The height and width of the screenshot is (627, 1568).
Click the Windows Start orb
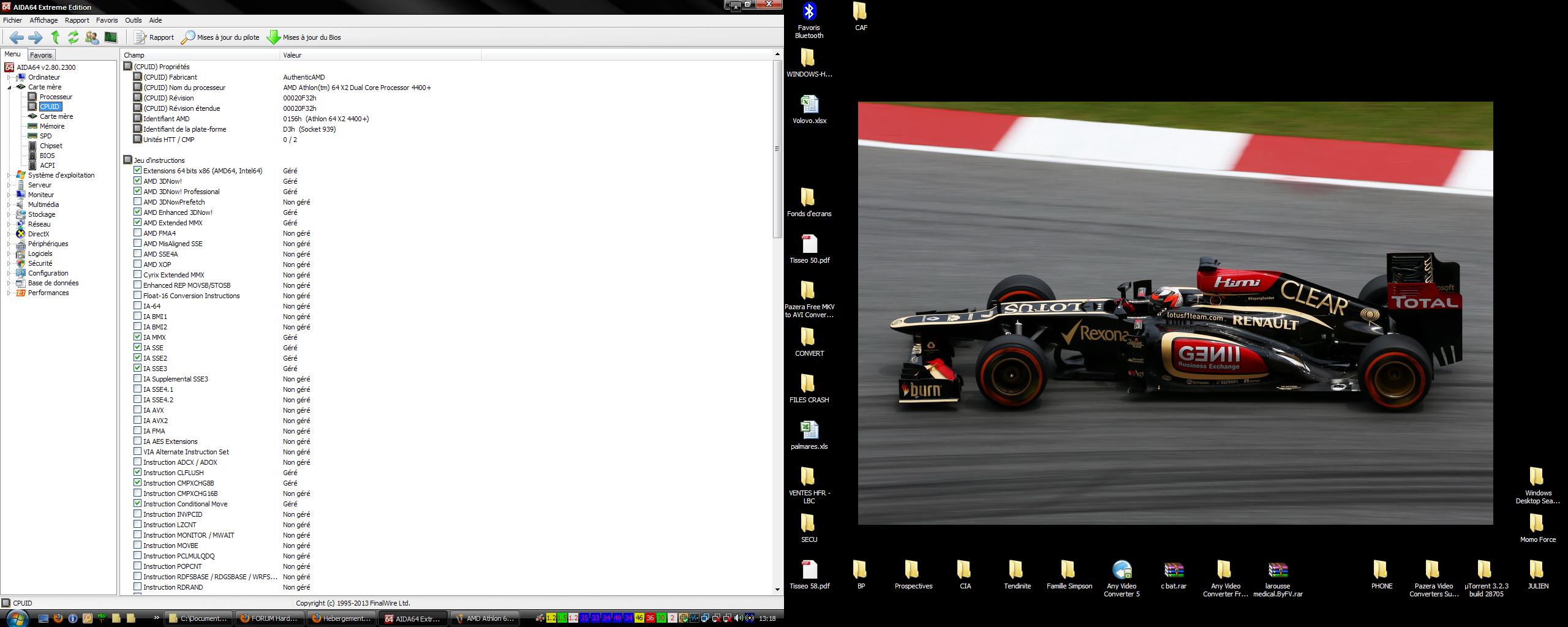(17, 618)
